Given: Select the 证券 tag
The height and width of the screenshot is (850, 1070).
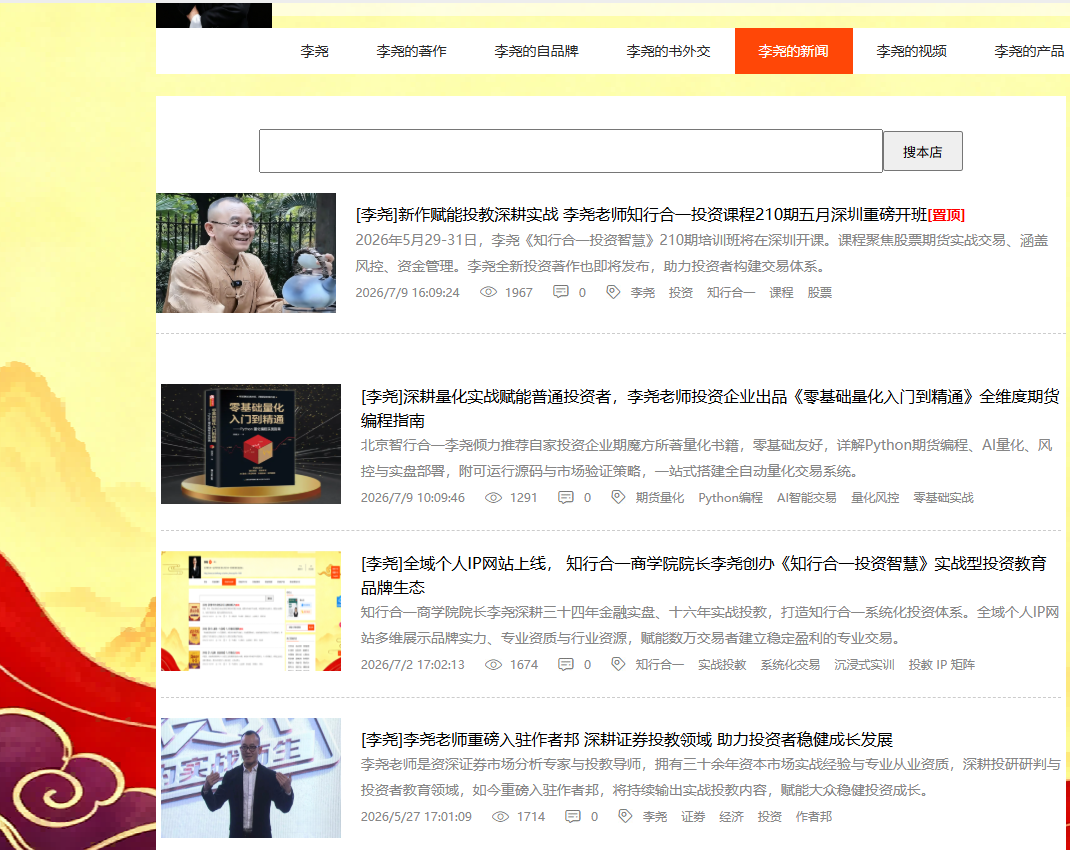Looking at the screenshot, I should point(693,817).
